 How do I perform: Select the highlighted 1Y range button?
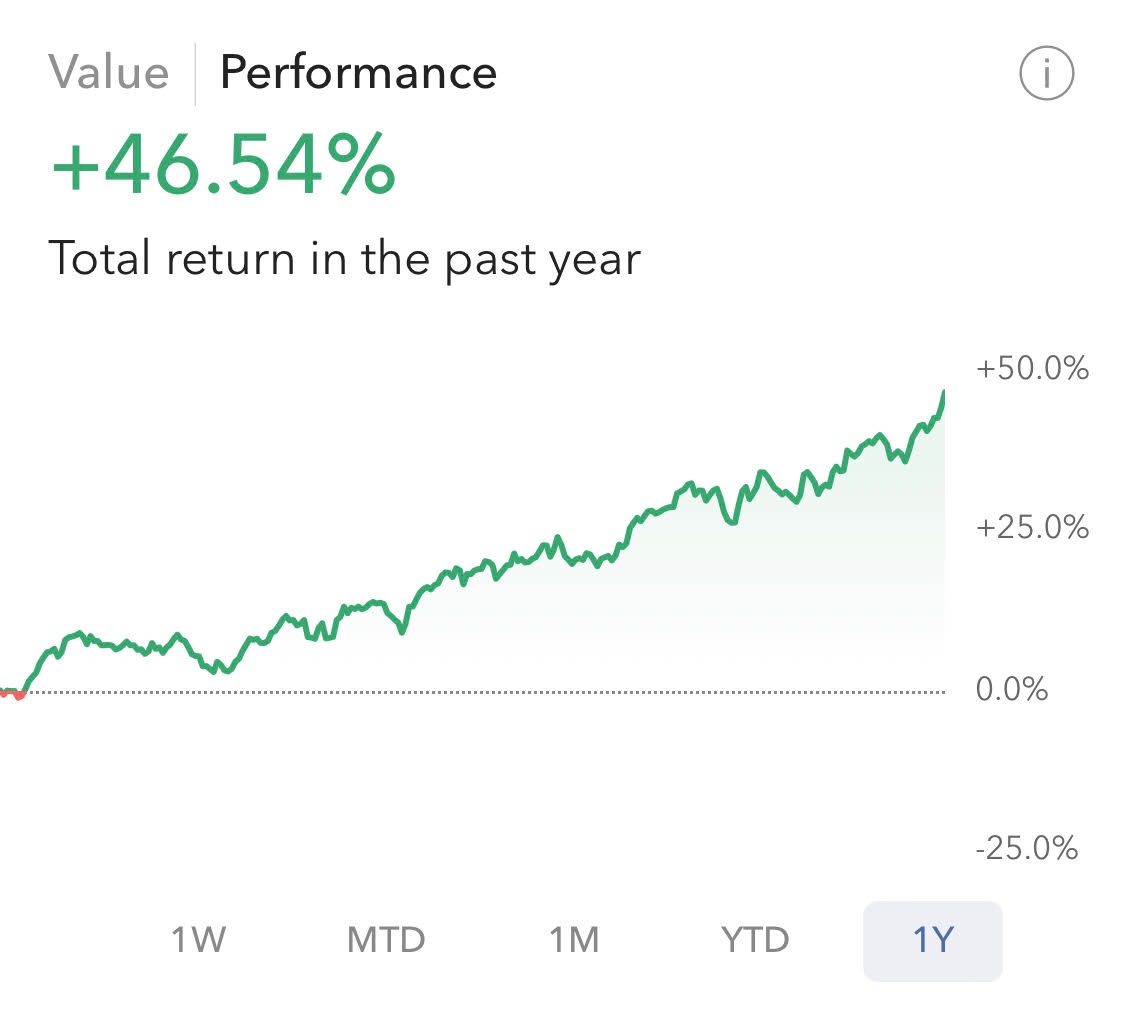pos(932,940)
